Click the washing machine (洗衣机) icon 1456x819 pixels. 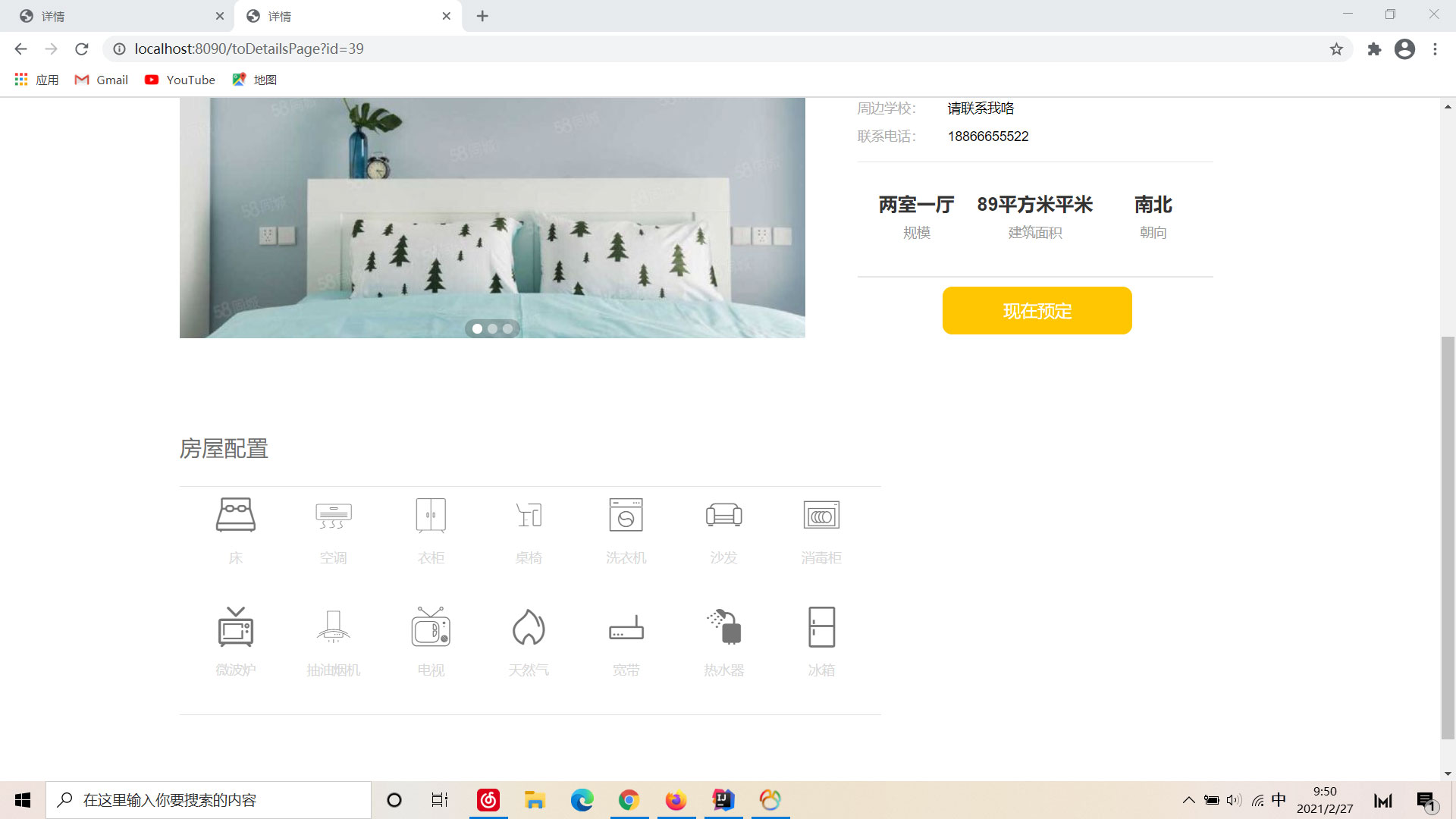626,515
